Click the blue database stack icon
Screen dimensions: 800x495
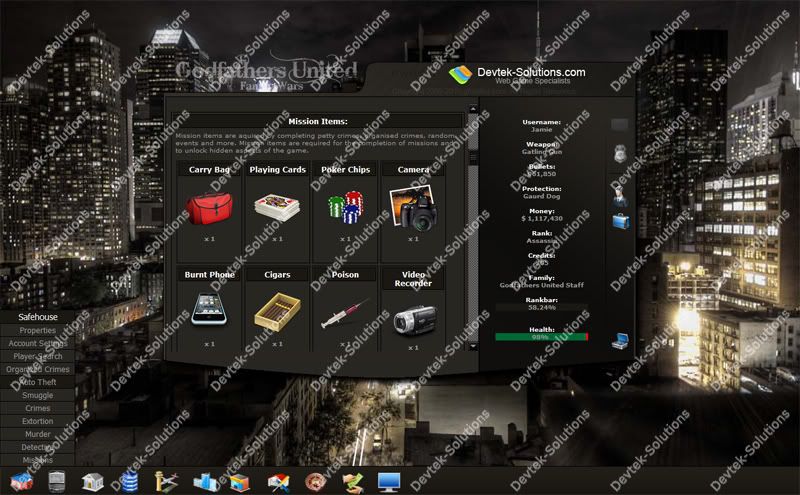[x=129, y=481]
